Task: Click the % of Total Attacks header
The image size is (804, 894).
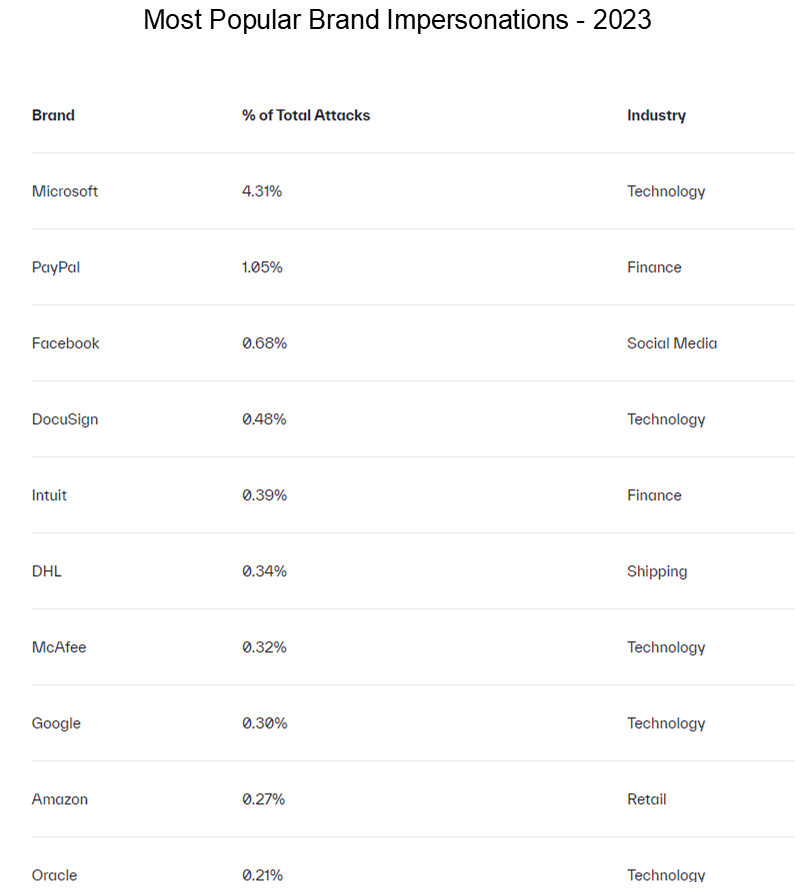Action: pos(306,115)
